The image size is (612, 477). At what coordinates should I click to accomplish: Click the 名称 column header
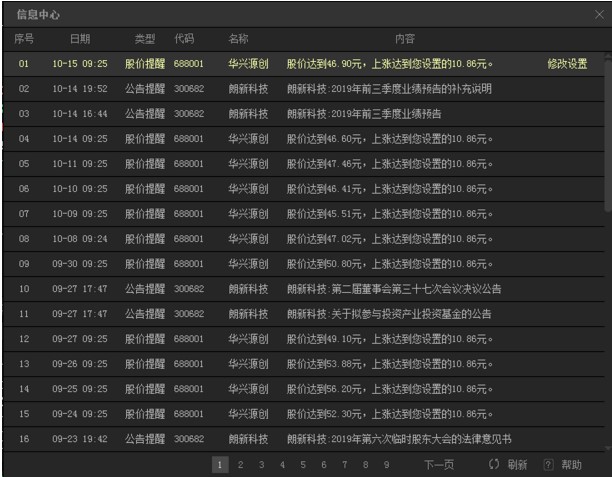(x=238, y=39)
